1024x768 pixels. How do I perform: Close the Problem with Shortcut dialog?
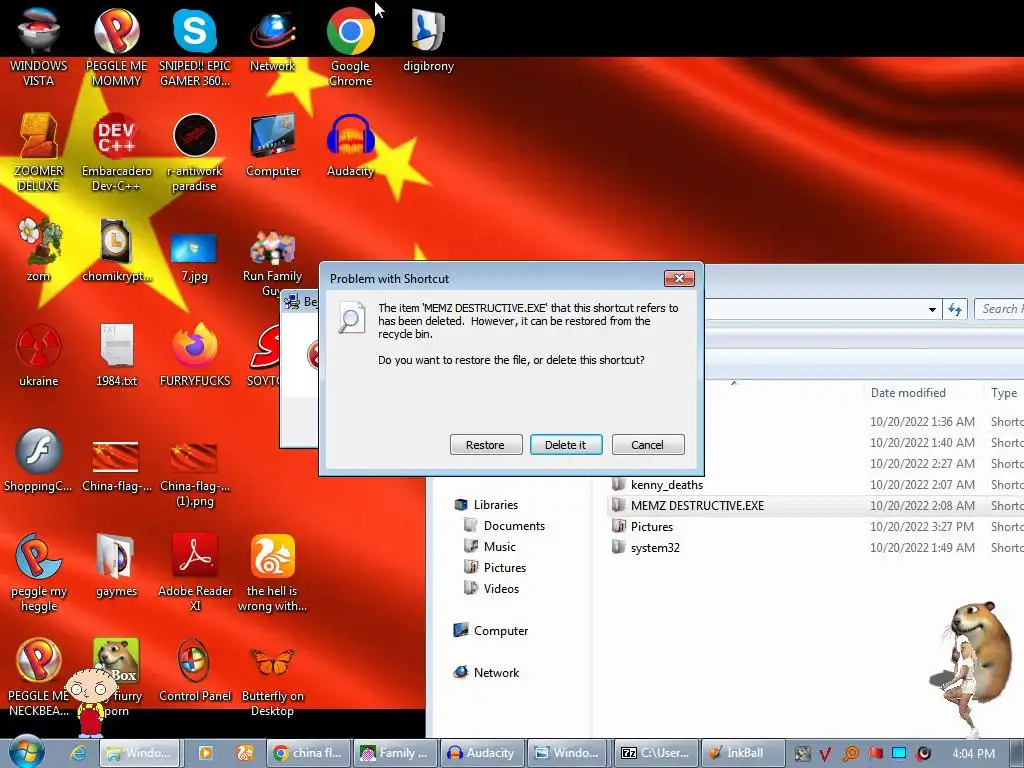coord(679,278)
